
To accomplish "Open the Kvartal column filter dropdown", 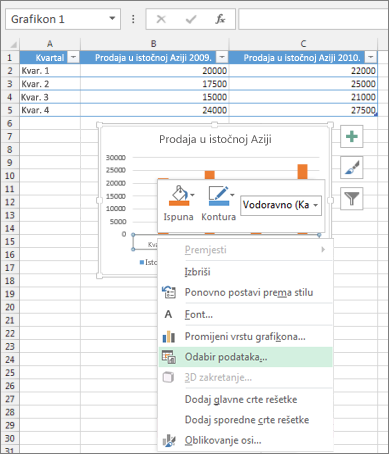I will 73,57.
